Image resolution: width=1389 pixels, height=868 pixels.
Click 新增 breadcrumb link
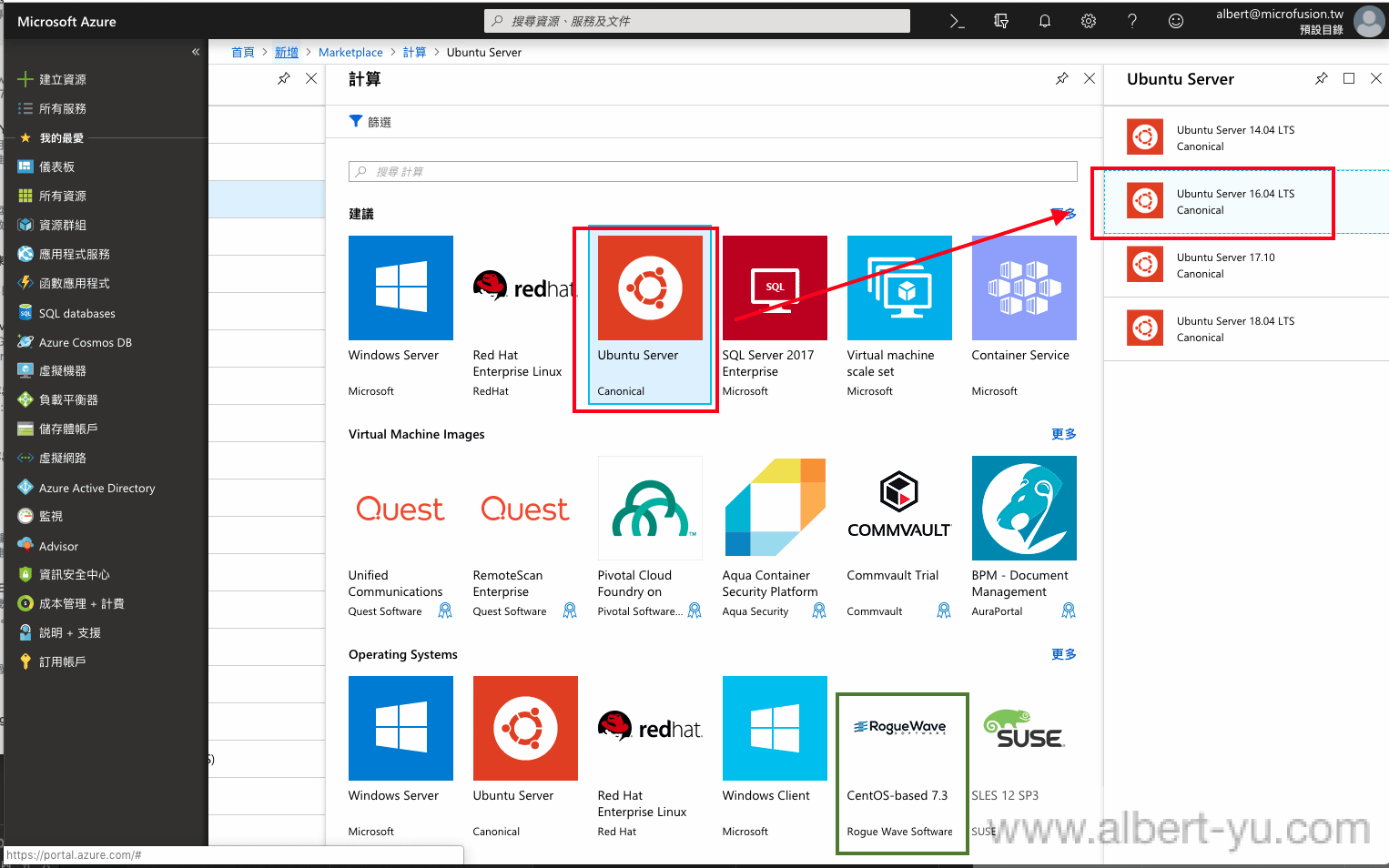click(x=287, y=53)
